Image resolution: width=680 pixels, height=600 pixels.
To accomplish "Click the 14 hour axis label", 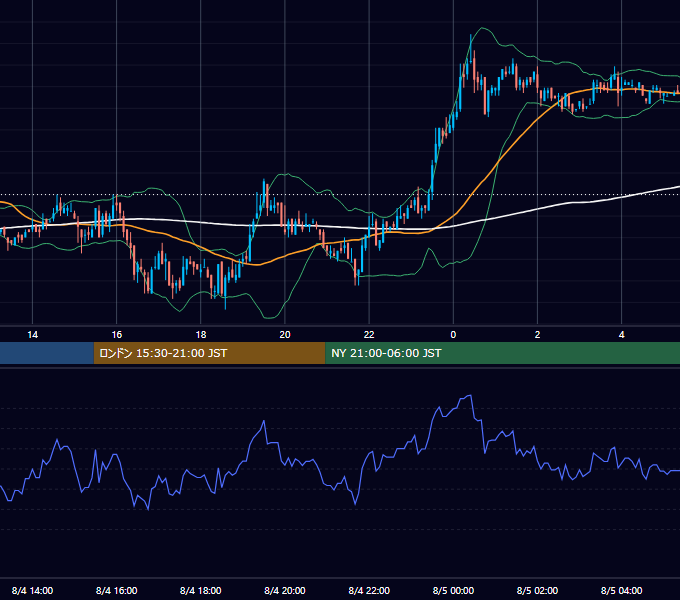I will coord(33,335).
